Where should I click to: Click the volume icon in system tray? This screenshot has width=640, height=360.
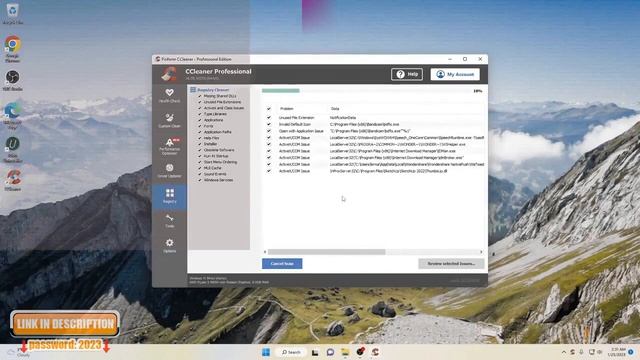pyautogui.click(x=600, y=352)
